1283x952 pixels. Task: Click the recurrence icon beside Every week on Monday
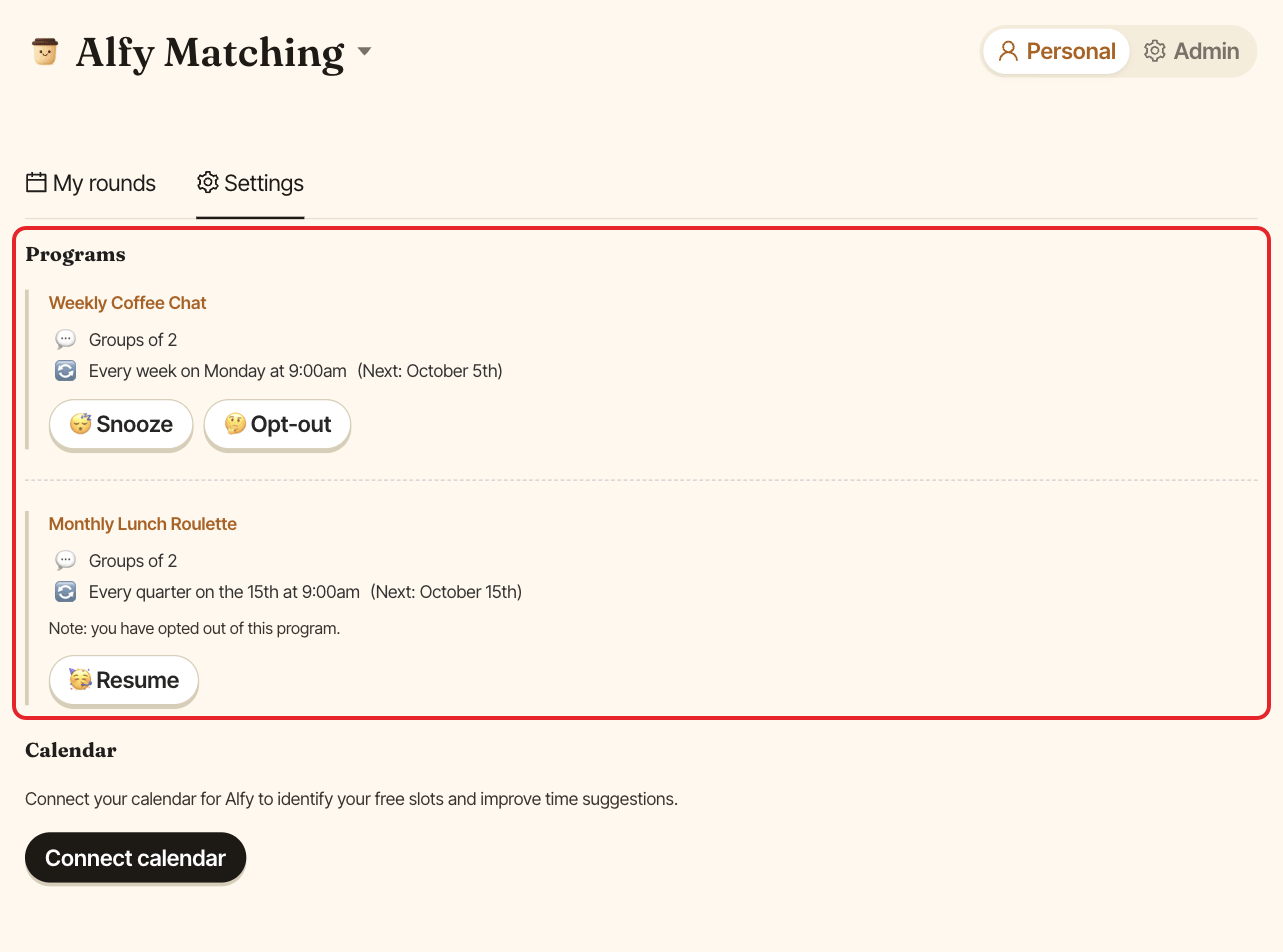(65, 371)
